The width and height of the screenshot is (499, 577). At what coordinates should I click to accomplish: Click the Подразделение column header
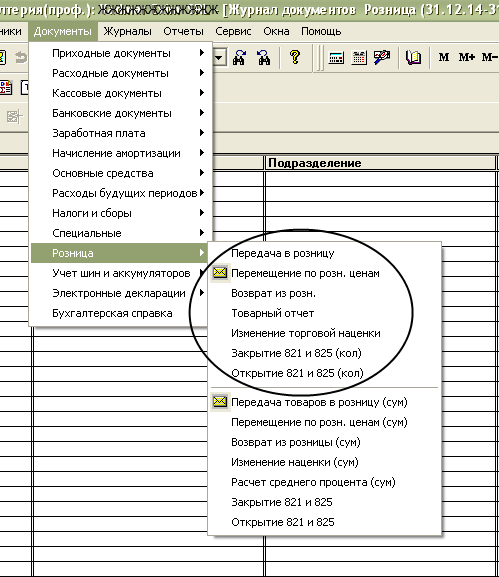point(381,163)
